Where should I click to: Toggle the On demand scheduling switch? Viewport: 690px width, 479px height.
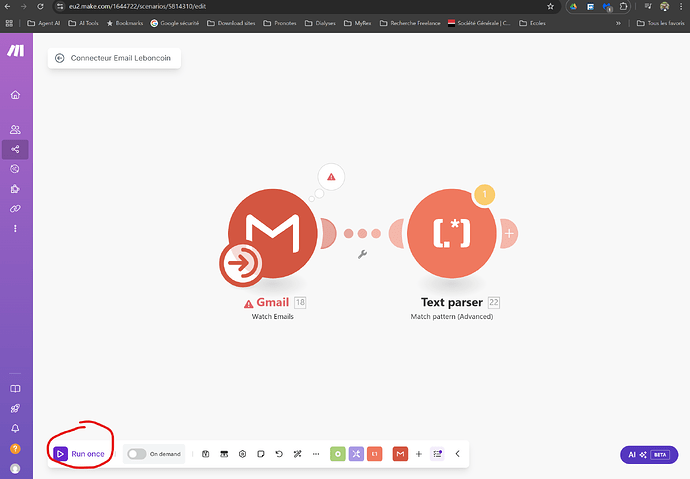(x=136, y=454)
